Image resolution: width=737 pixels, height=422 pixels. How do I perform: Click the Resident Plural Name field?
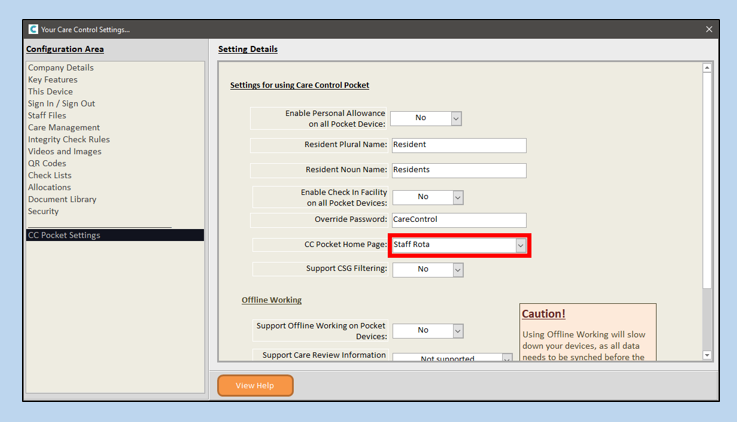coord(458,145)
